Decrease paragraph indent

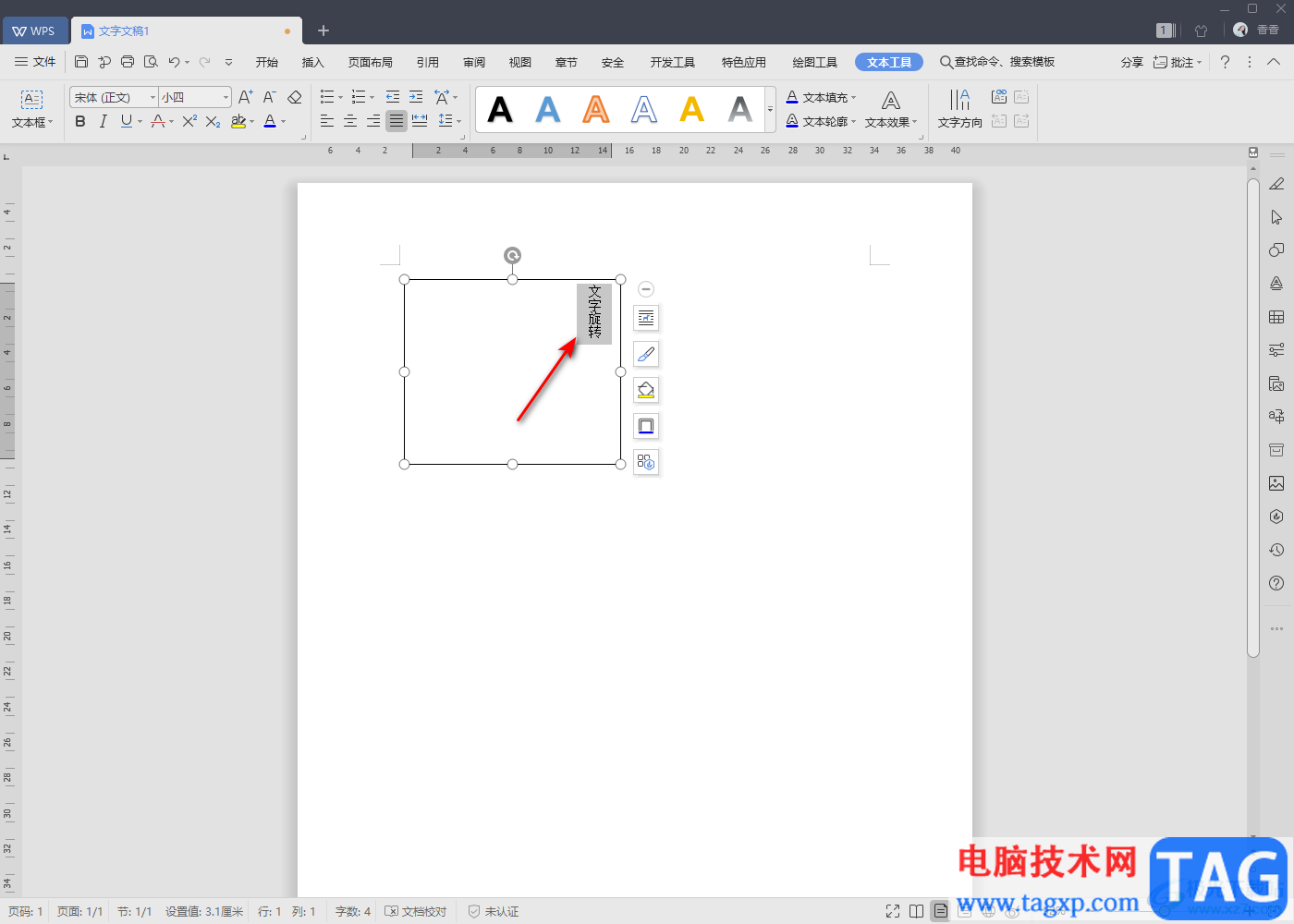tap(393, 97)
